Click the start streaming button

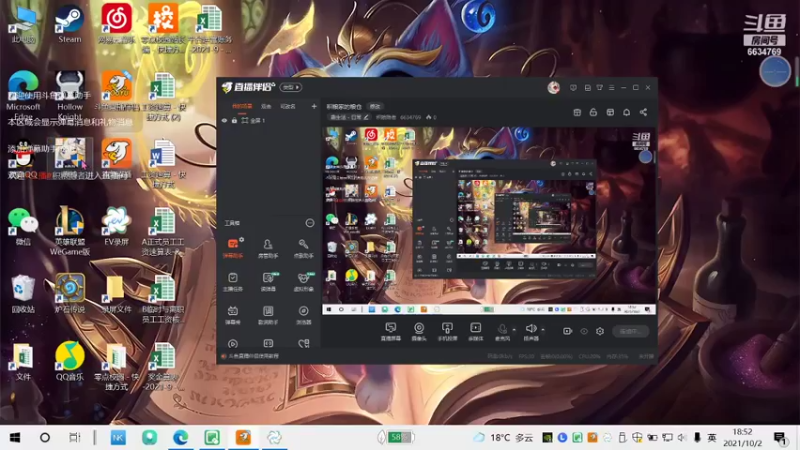click(631, 331)
